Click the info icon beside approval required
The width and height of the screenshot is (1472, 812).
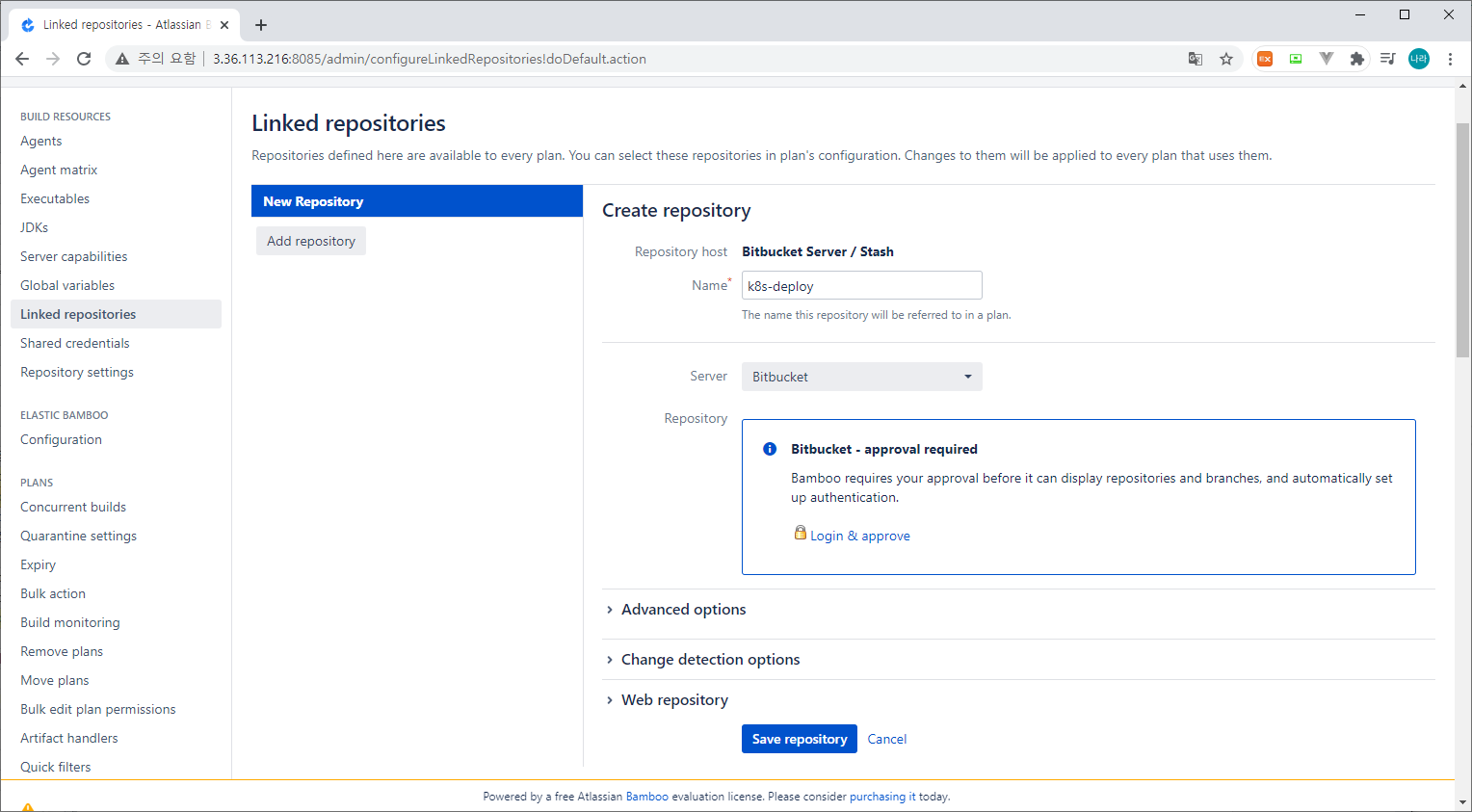tap(770, 449)
